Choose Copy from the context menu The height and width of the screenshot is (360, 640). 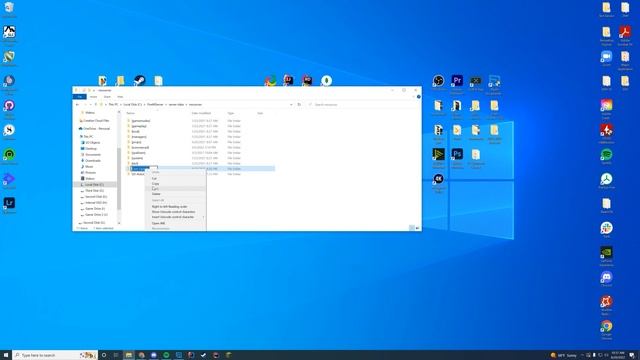[x=176, y=184]
